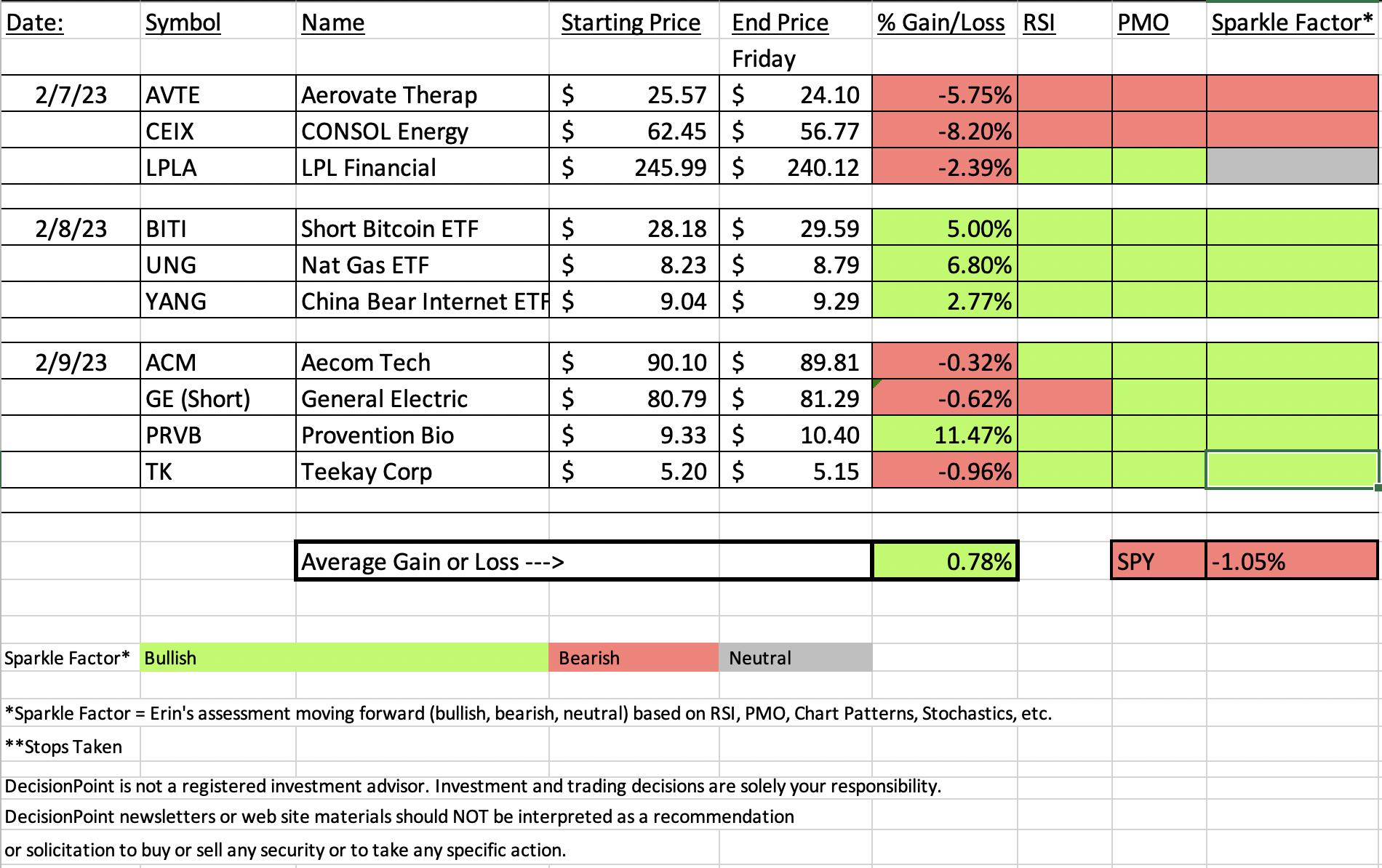This screenshot has width=1382, height=868.
Task: Select starting price 245.99 cell
Action: [x=634, y=166]
